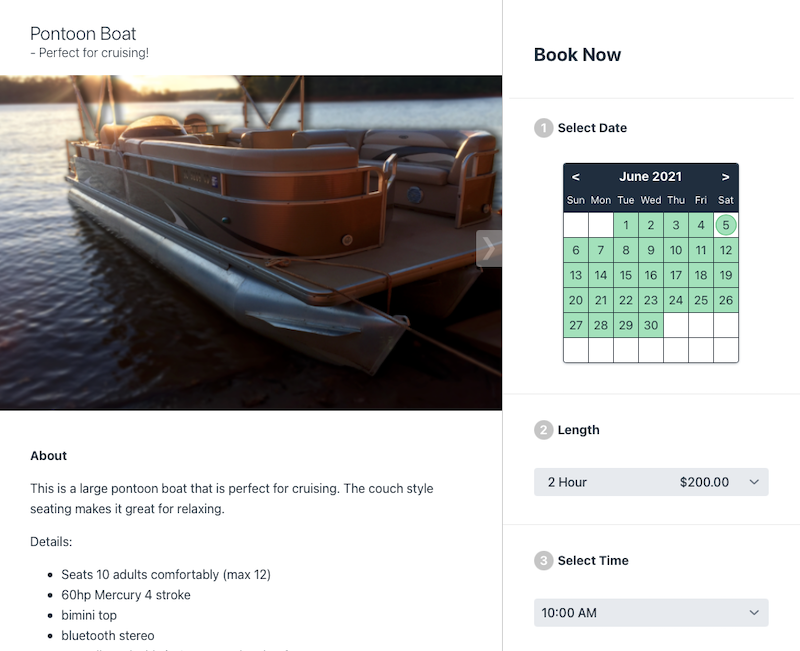
Task: Click step 3 circle beside Select Time
Action: coord(543,561)
